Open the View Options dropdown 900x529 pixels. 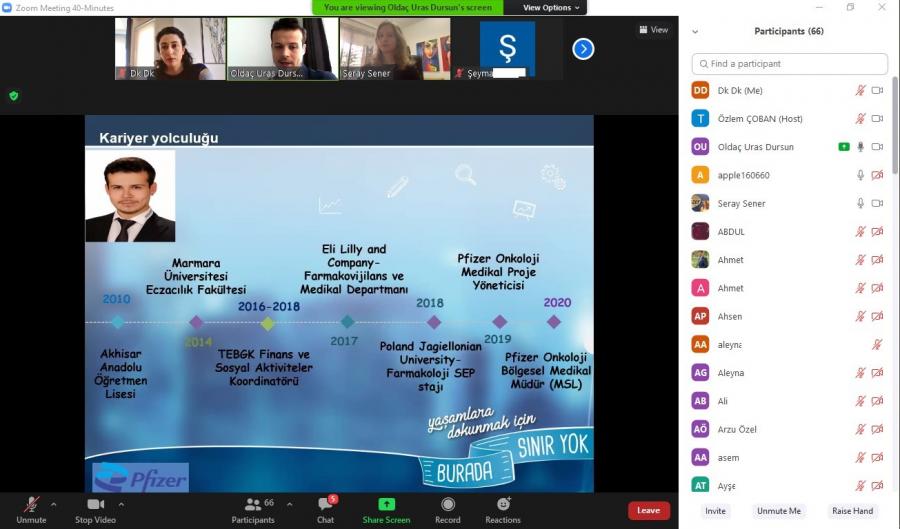coord(550,8)
